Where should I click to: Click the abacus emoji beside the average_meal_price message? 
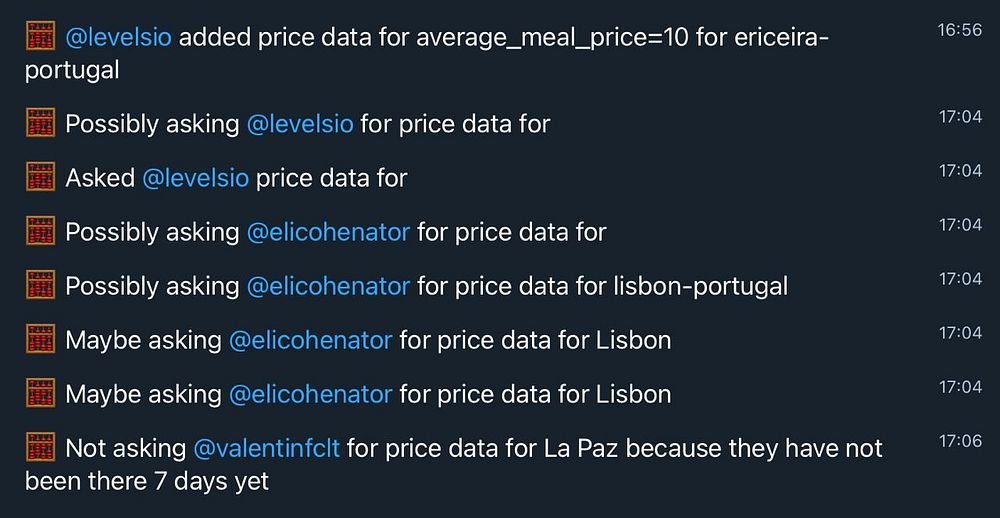40,38
